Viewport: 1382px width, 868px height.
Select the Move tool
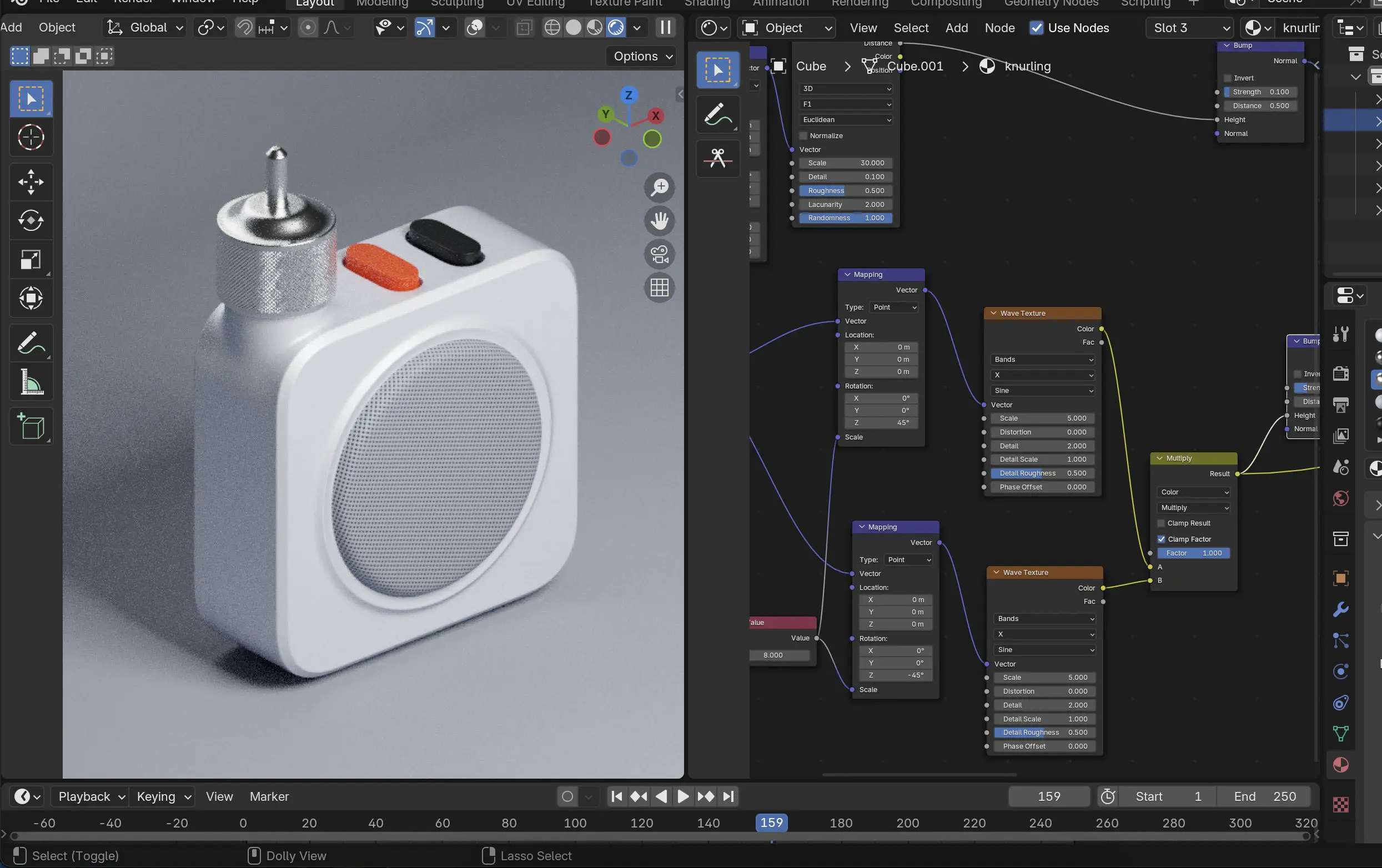pos(31,182)
